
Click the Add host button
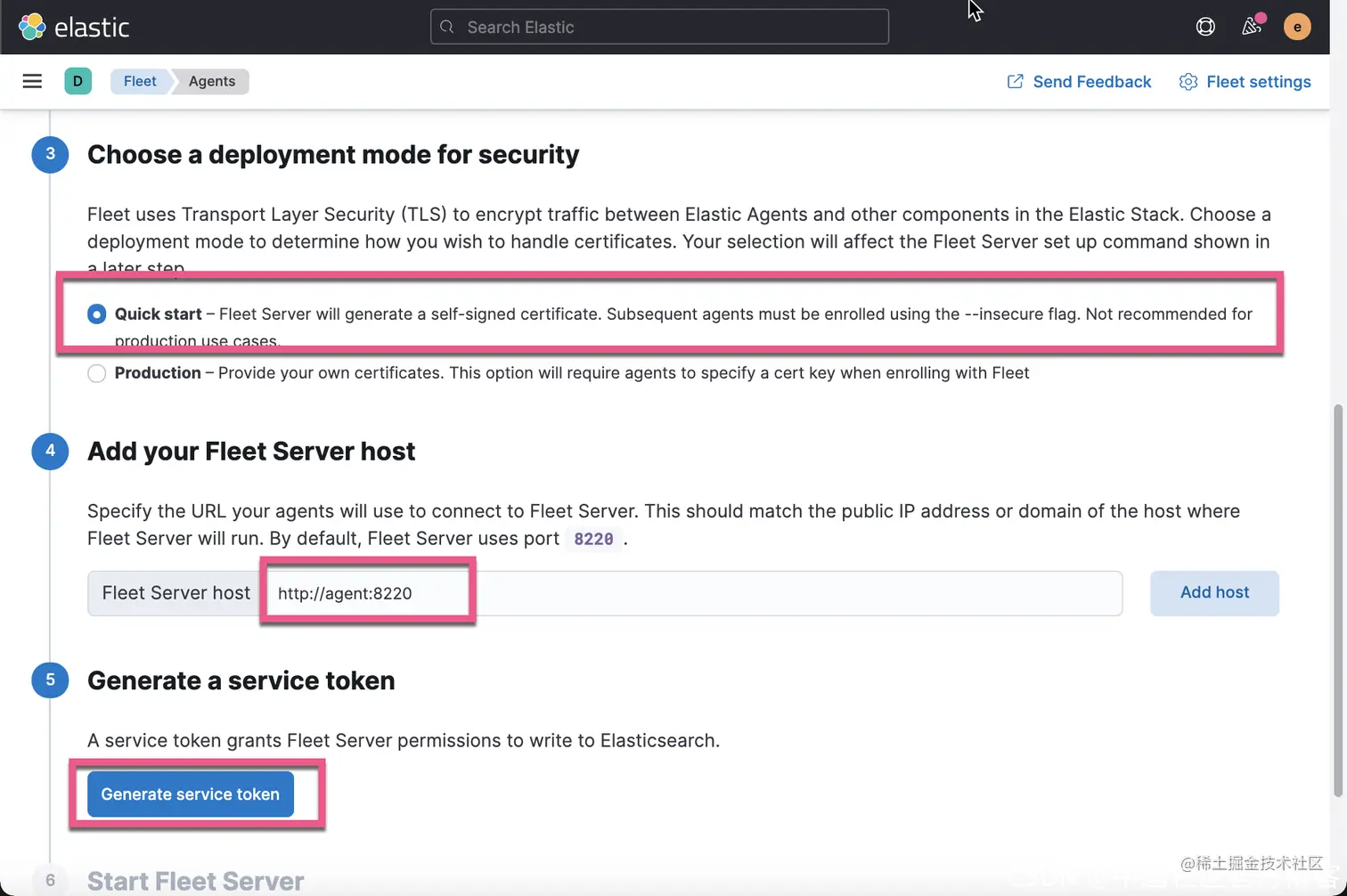(x=1214, y=593)
